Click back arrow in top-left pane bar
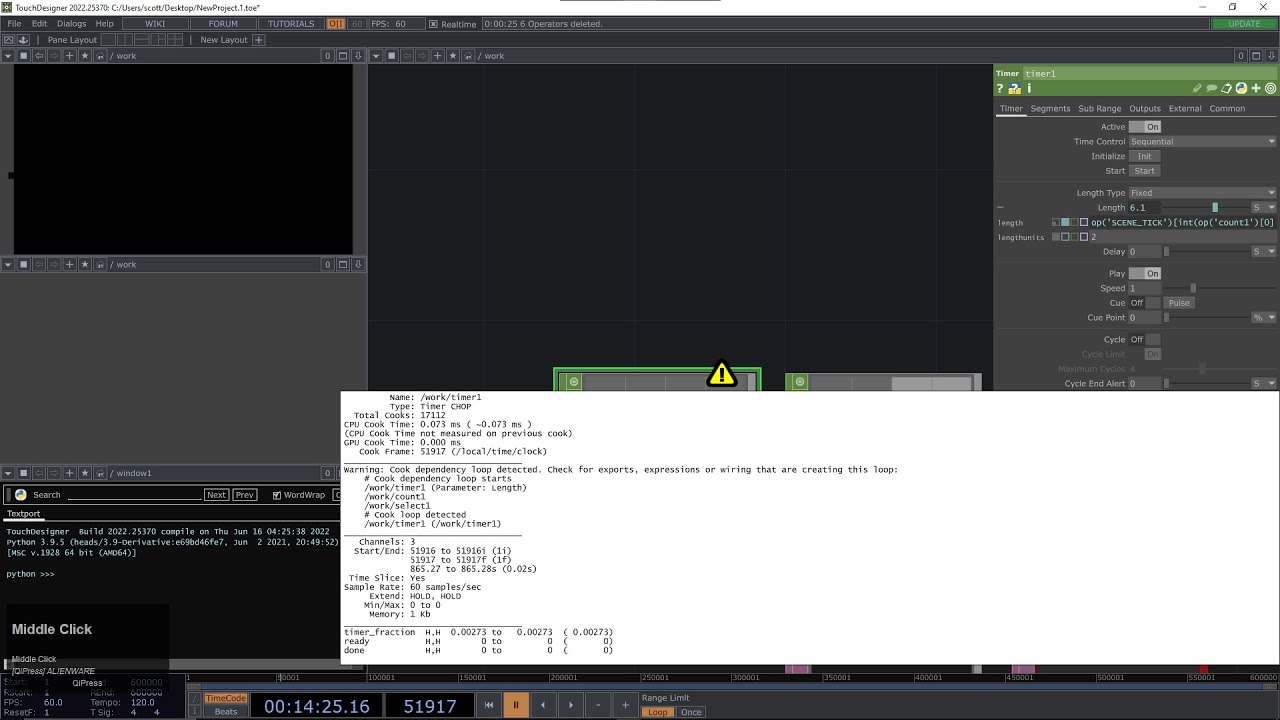 [x=39, y=56]
